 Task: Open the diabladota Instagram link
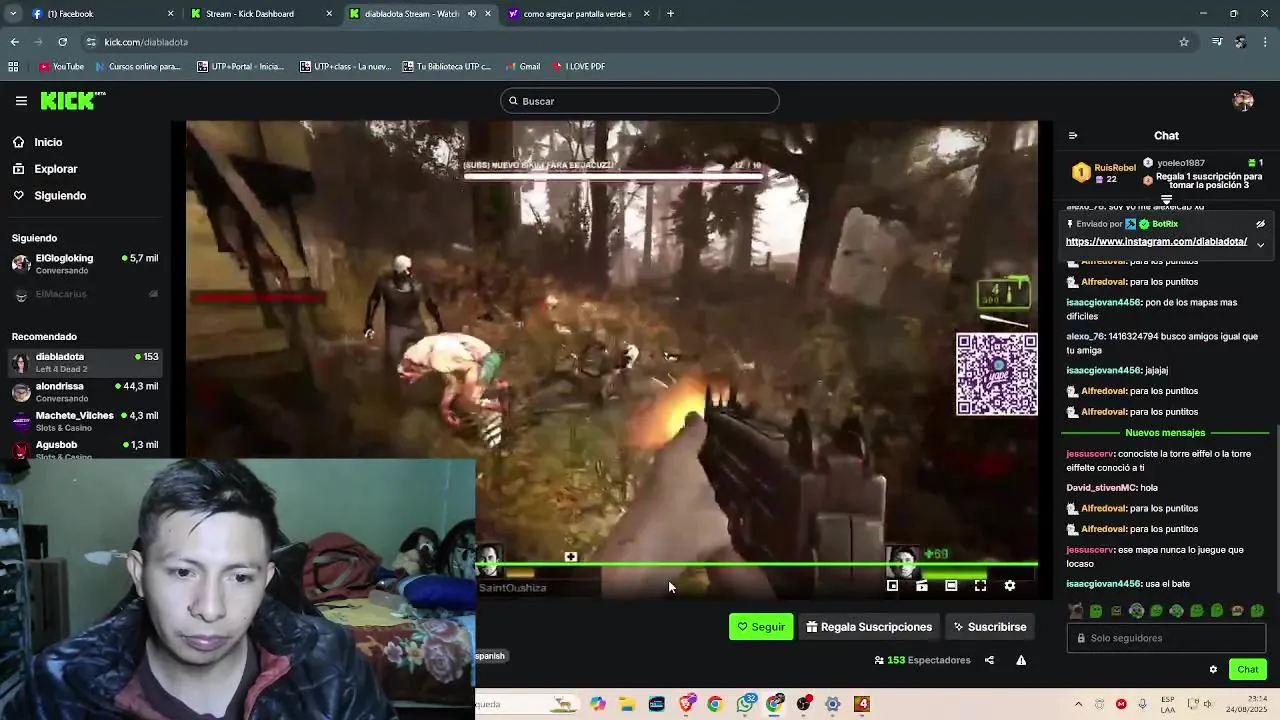pyautogui.click(x=1156, y=241)
